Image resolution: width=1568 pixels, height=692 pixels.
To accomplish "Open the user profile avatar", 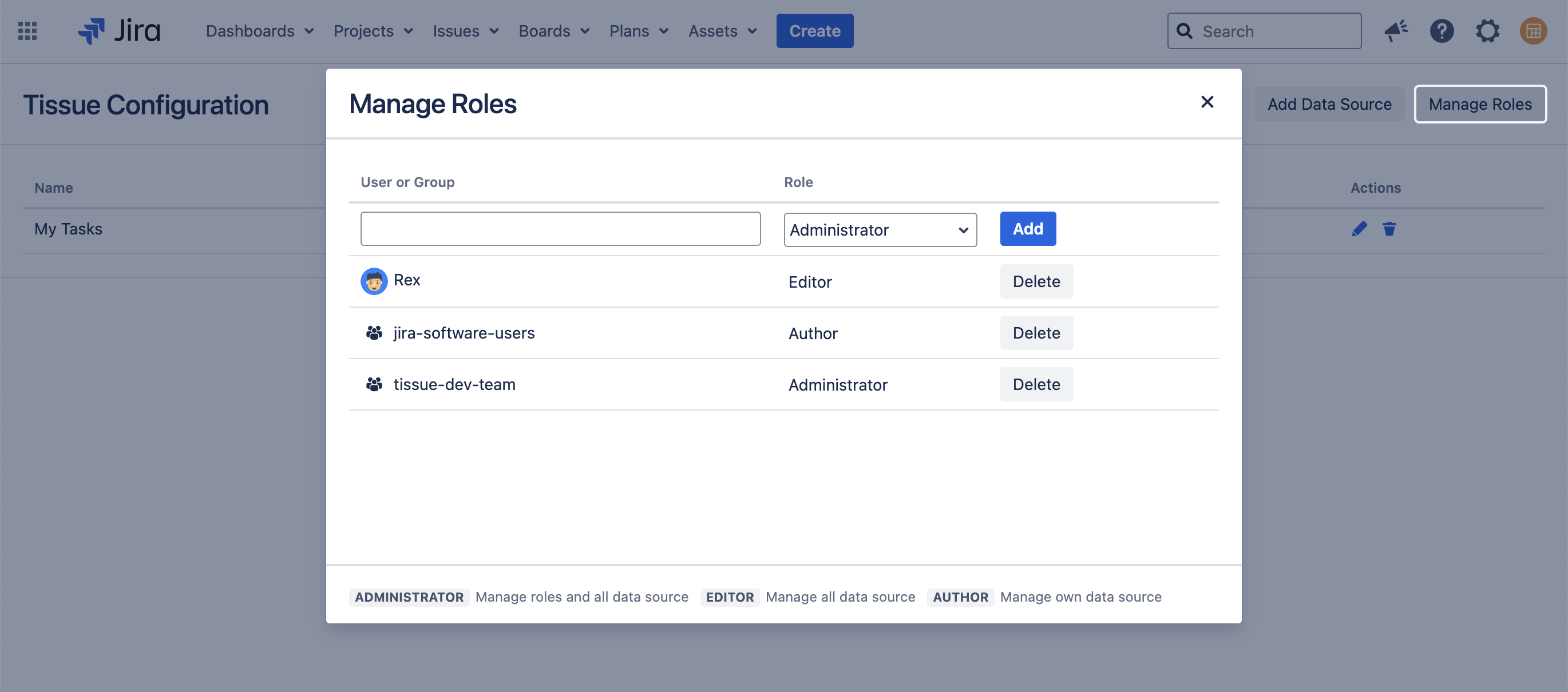I will 1533,31.
